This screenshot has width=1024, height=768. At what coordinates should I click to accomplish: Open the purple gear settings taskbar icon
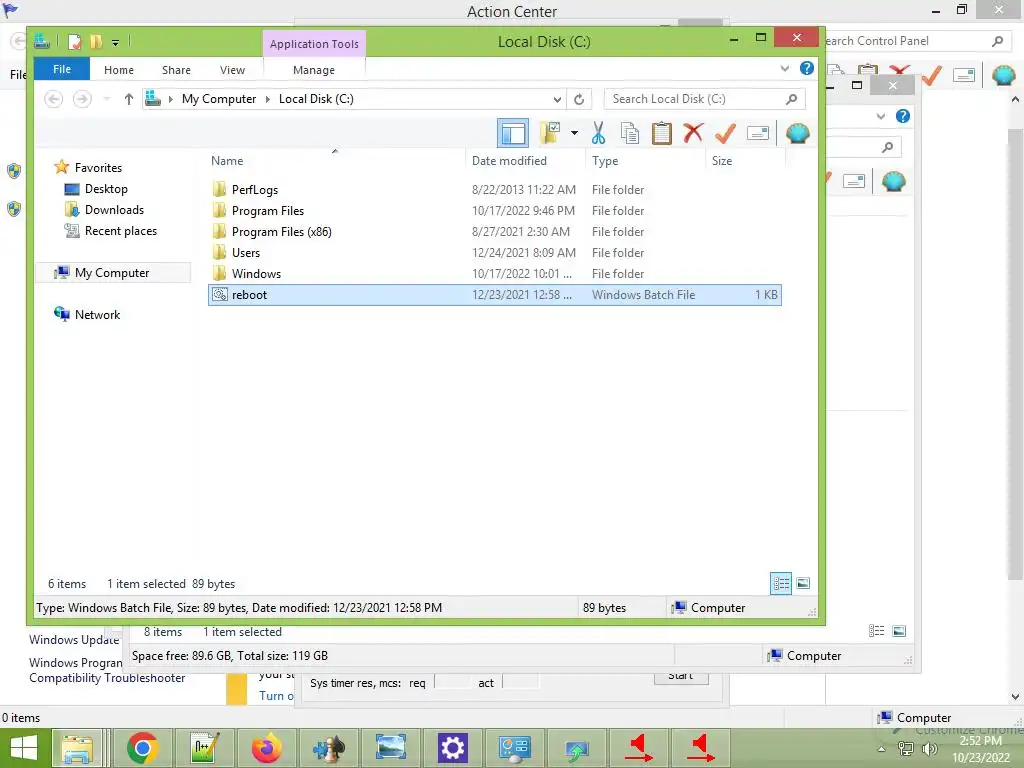pyautogui.click(x=453, y=748)
